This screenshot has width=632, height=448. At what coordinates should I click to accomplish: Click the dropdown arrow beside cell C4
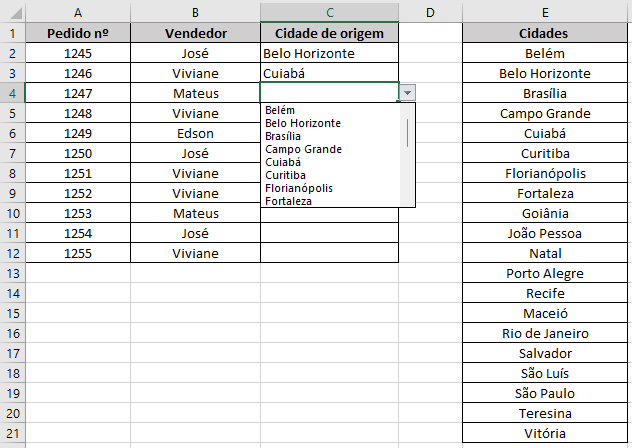click(x=407, y=92)
